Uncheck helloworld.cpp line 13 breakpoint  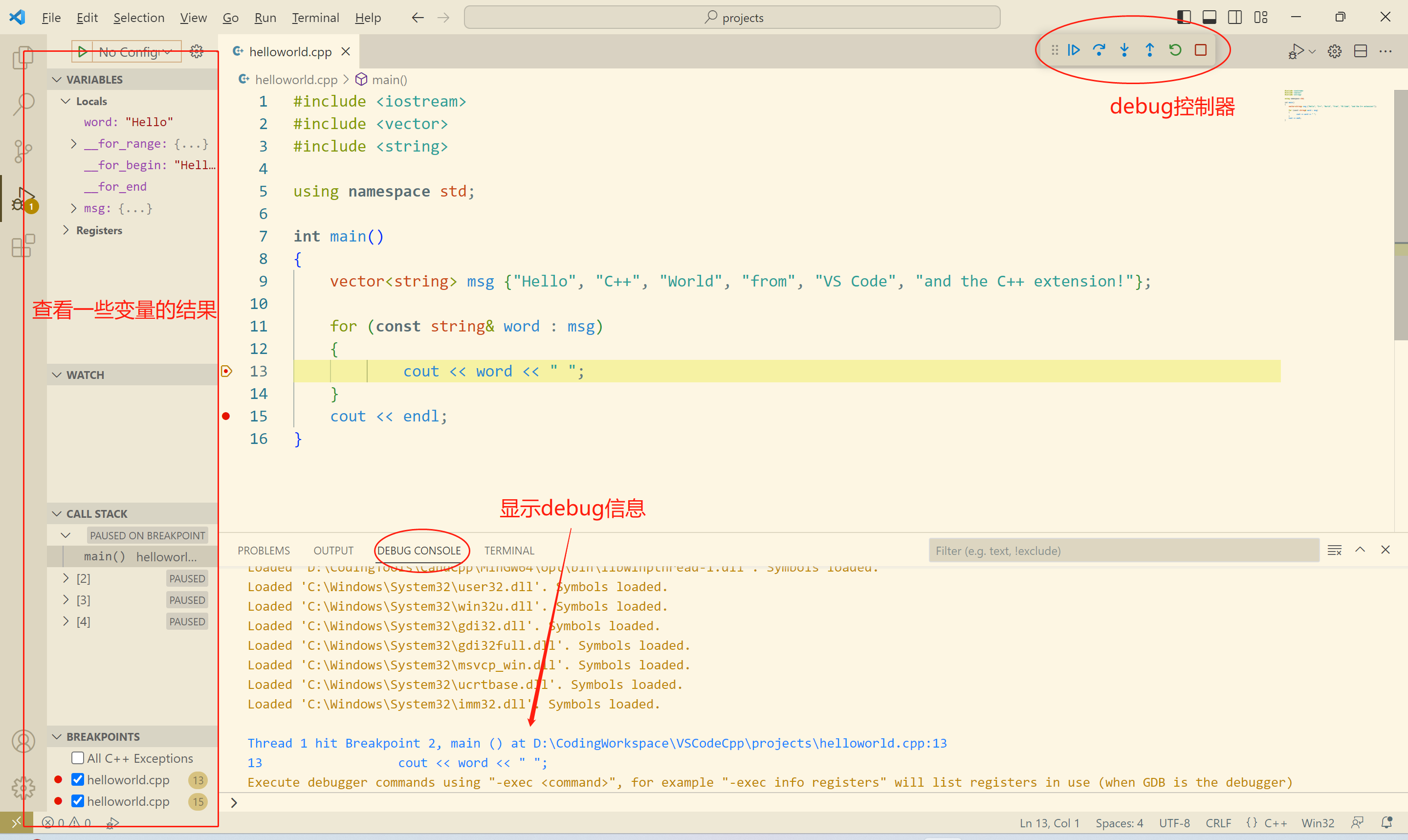click(x=78, y=779)
